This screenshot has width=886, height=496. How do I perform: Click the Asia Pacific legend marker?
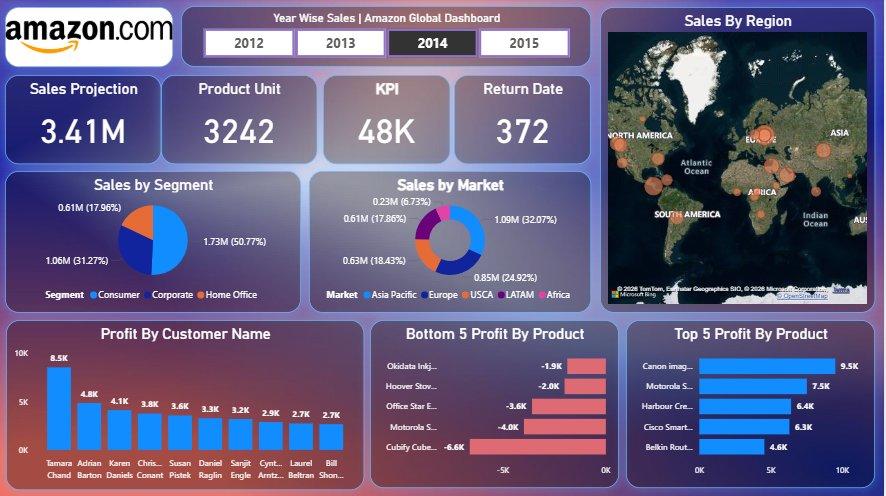click(367, 295)
